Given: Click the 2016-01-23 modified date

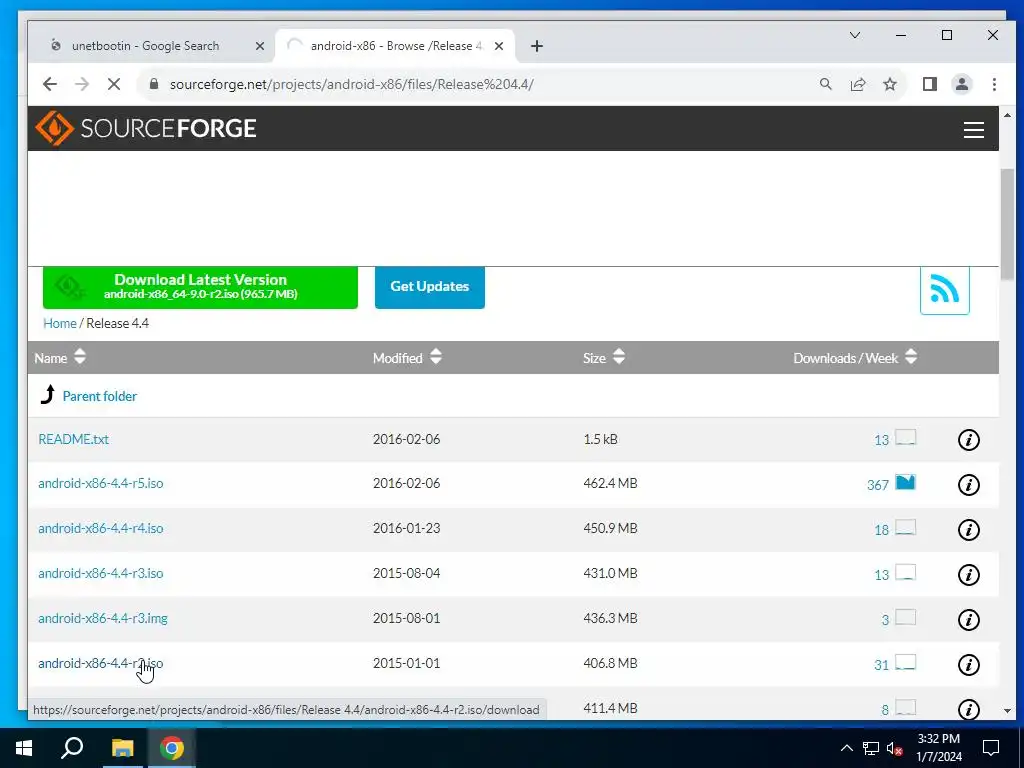Looking at the screenshot, I should (406, 528).
